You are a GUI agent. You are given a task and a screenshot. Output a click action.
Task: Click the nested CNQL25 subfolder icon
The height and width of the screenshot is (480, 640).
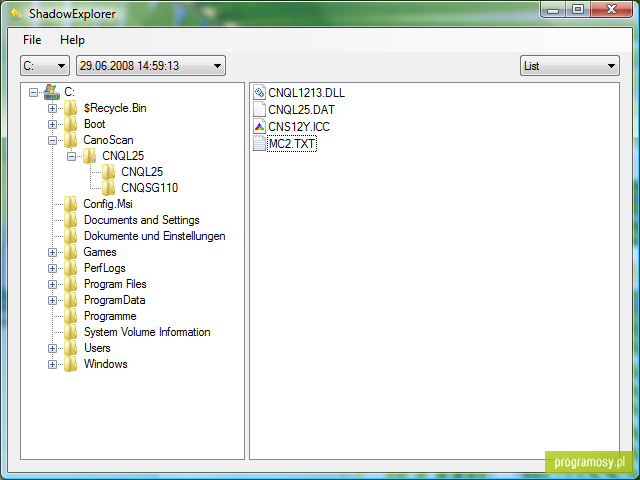[x=108, y=172]
